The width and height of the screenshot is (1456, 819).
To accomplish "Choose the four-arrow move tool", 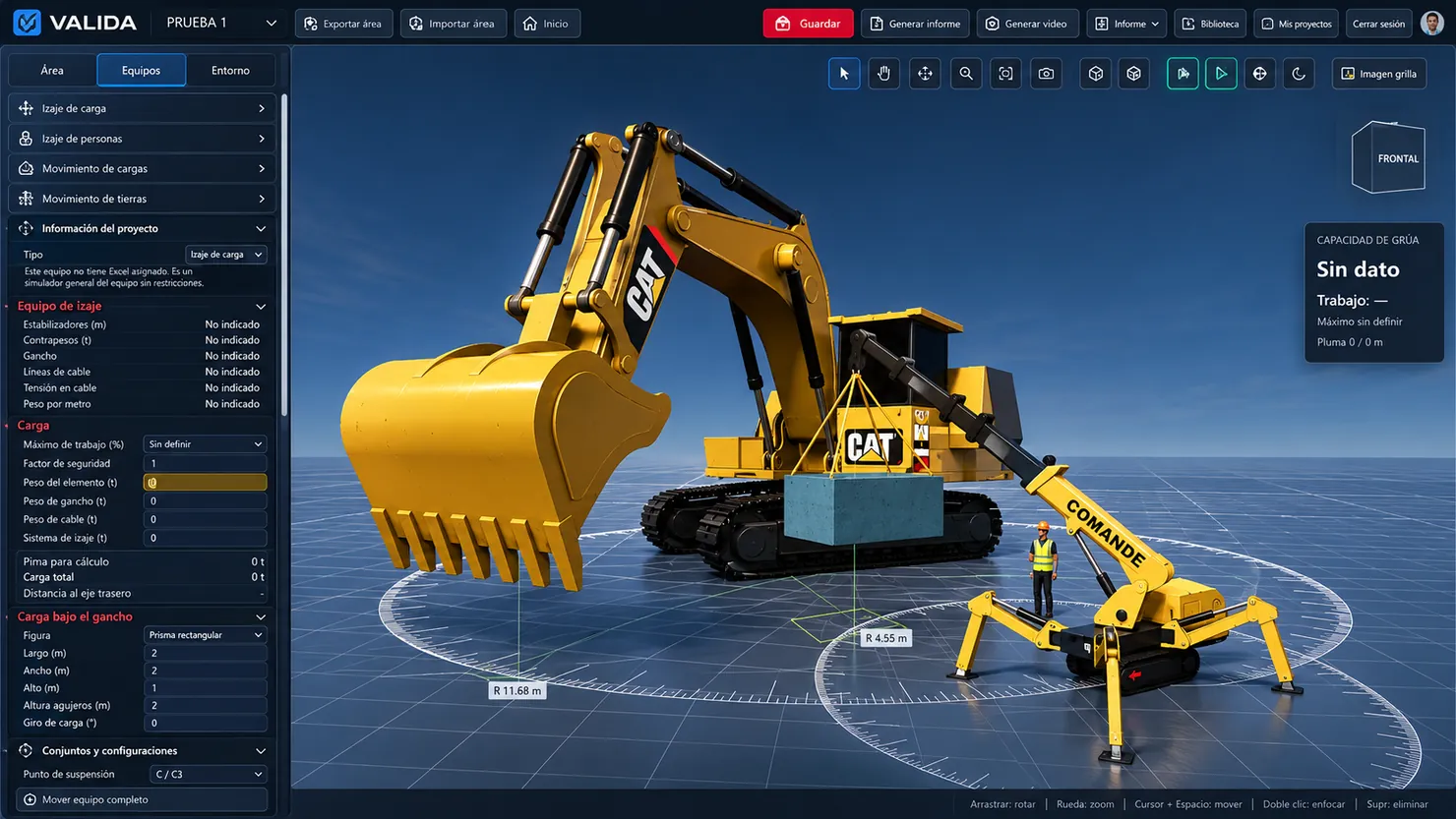I will click(926, 74).
